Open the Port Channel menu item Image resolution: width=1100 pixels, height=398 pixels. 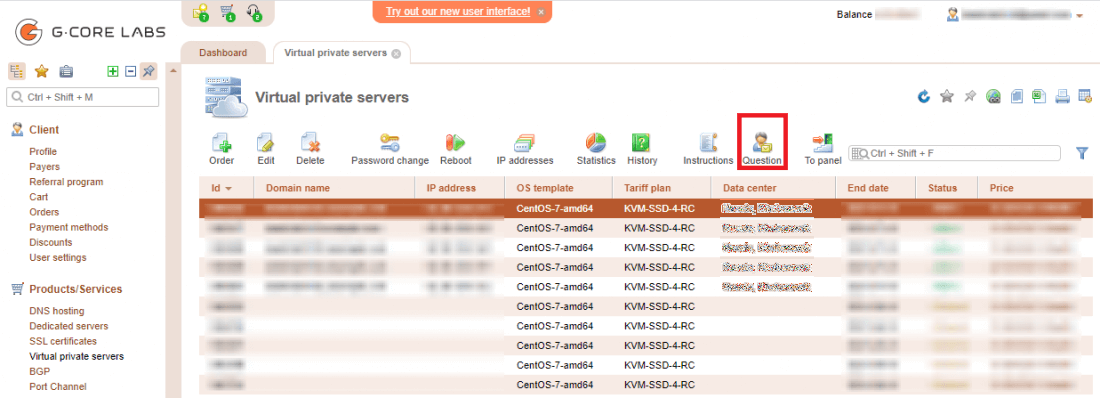[x=58, y=387]
